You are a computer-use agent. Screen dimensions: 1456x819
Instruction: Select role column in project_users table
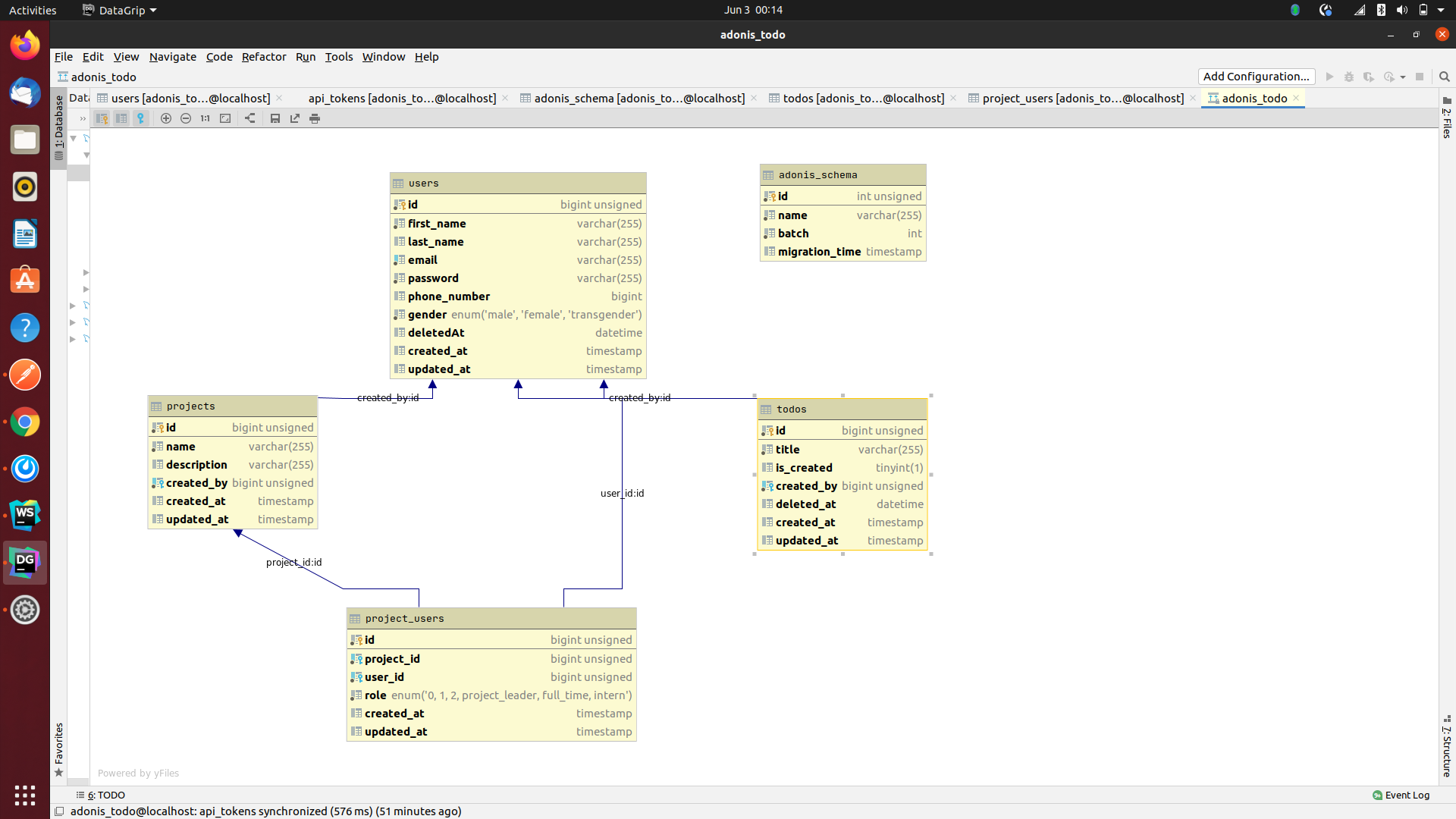pos(491,695)
